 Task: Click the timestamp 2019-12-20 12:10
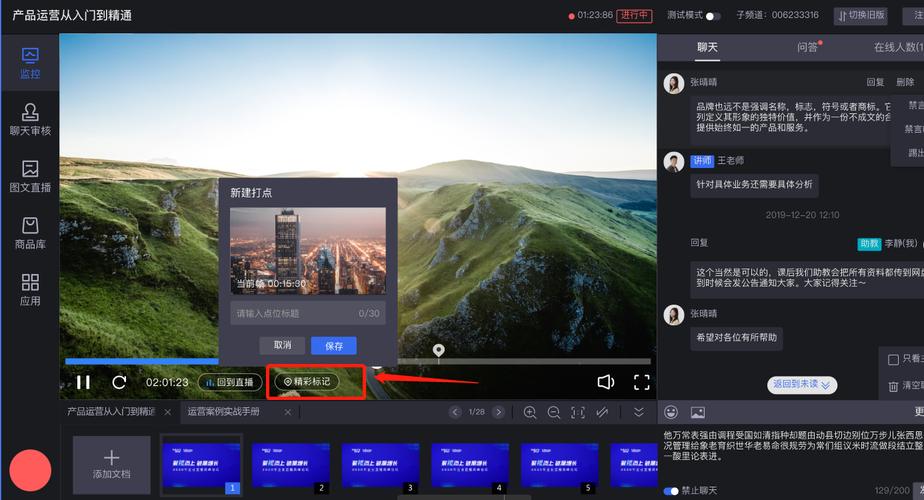(802, 215)
